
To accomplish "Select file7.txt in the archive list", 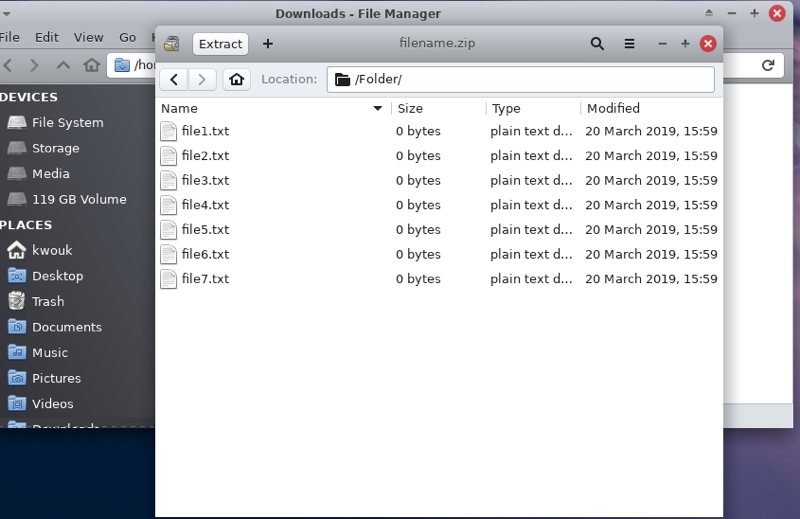I will click(205, 279).
